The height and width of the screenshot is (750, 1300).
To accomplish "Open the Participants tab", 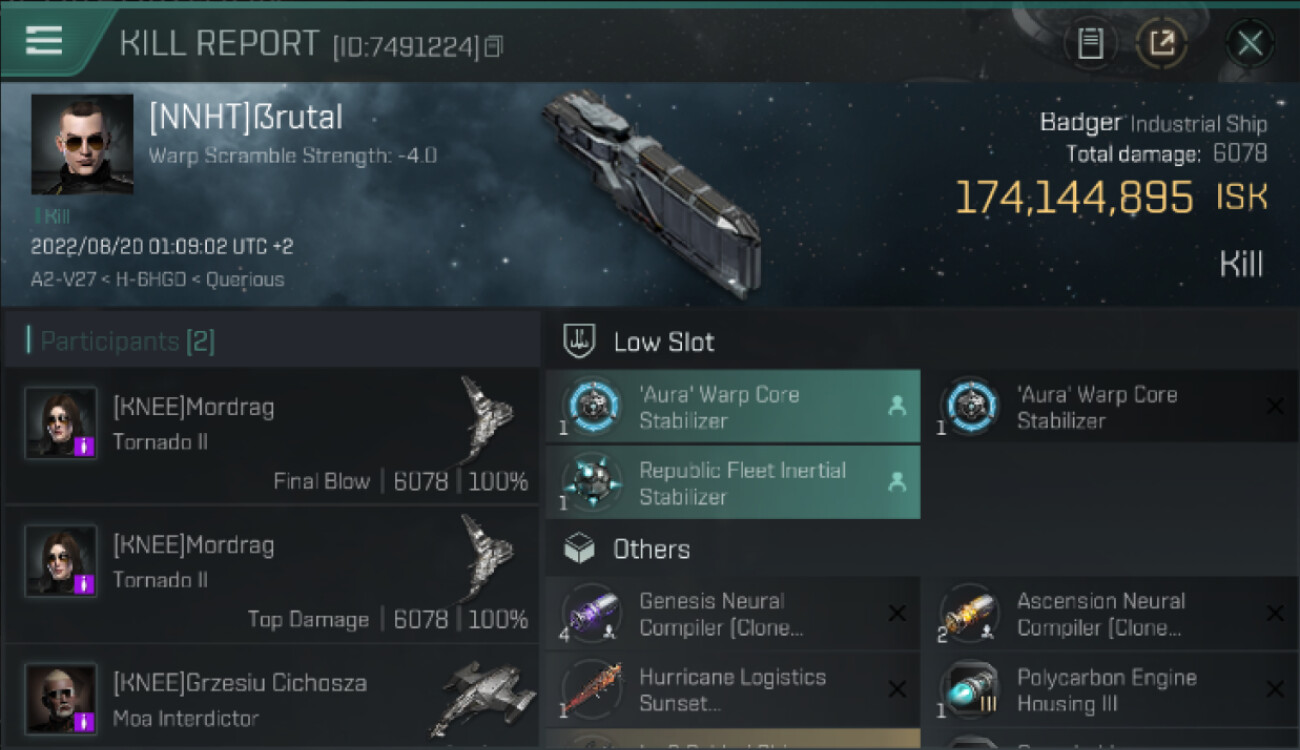I will point(127,342).
